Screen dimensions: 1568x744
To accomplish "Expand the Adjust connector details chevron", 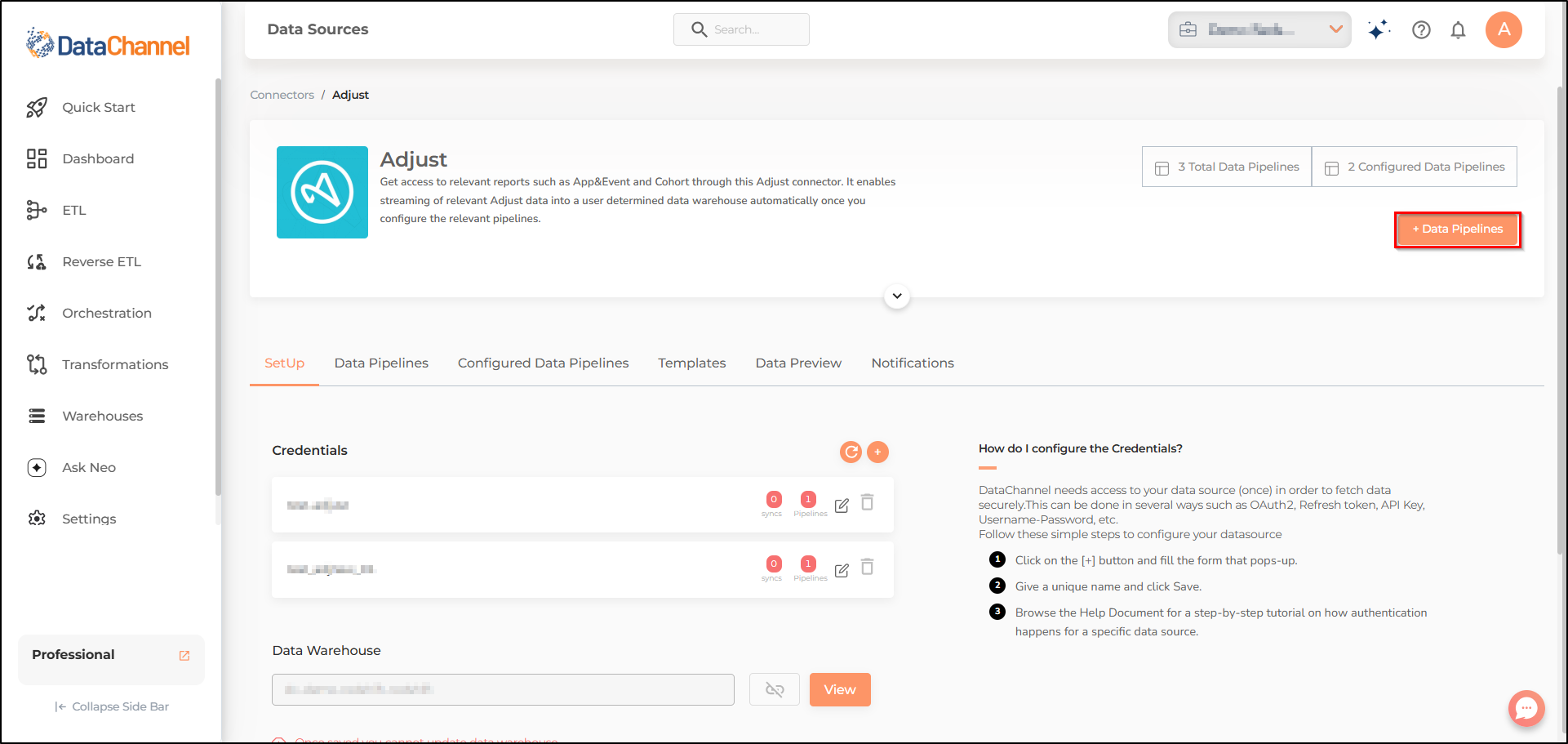I will coord(897,296).
